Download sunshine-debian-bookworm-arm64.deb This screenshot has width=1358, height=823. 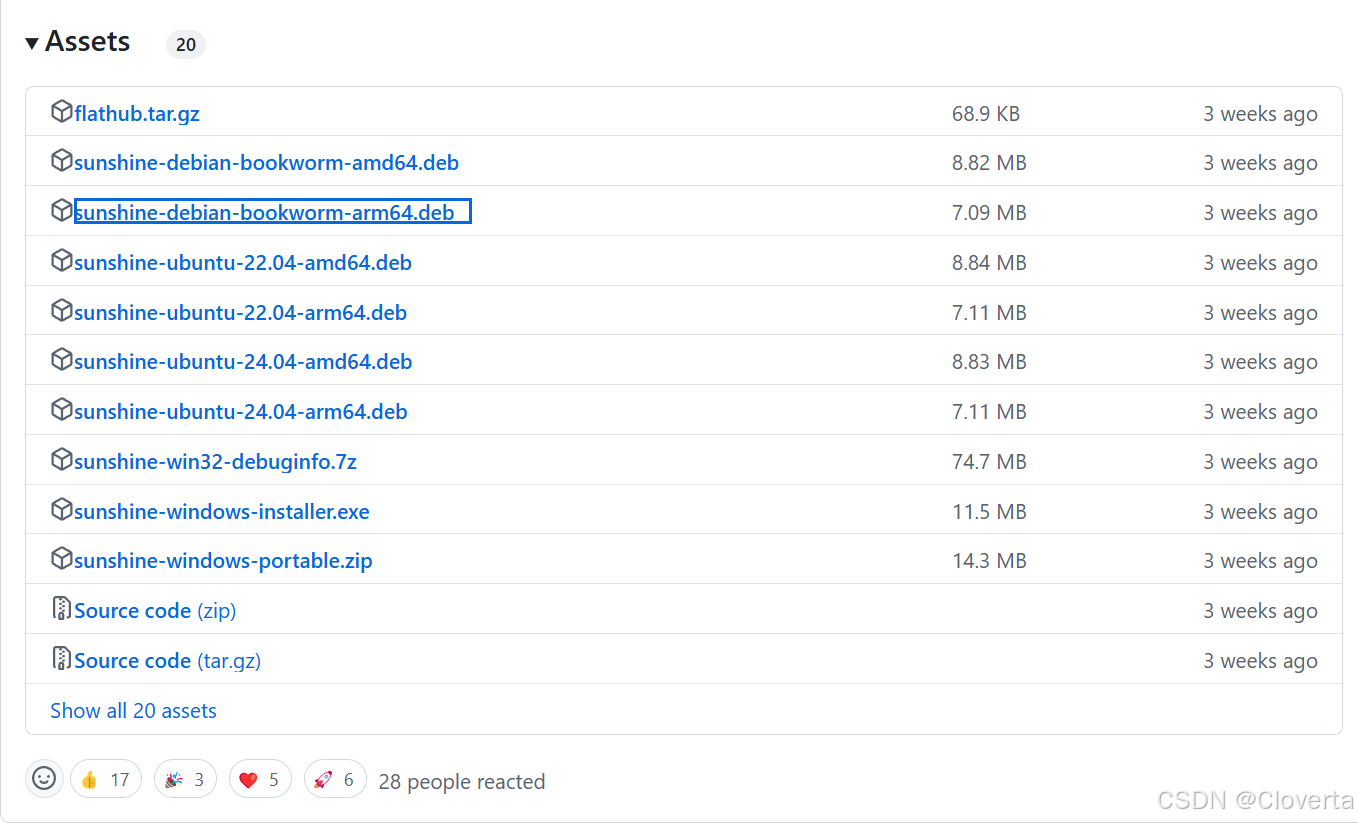(x=264, y=213)
